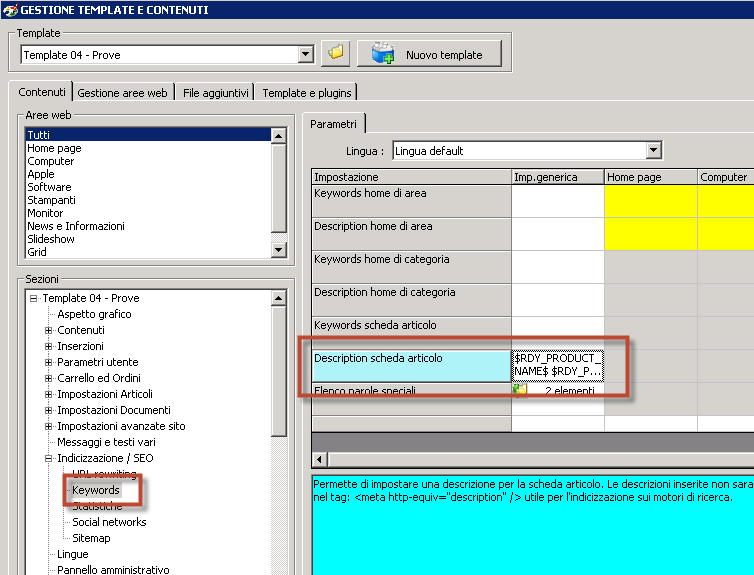754x575 pixels.
Task: Expand the Contenuti tree node
Action: (x=48, y=330)
